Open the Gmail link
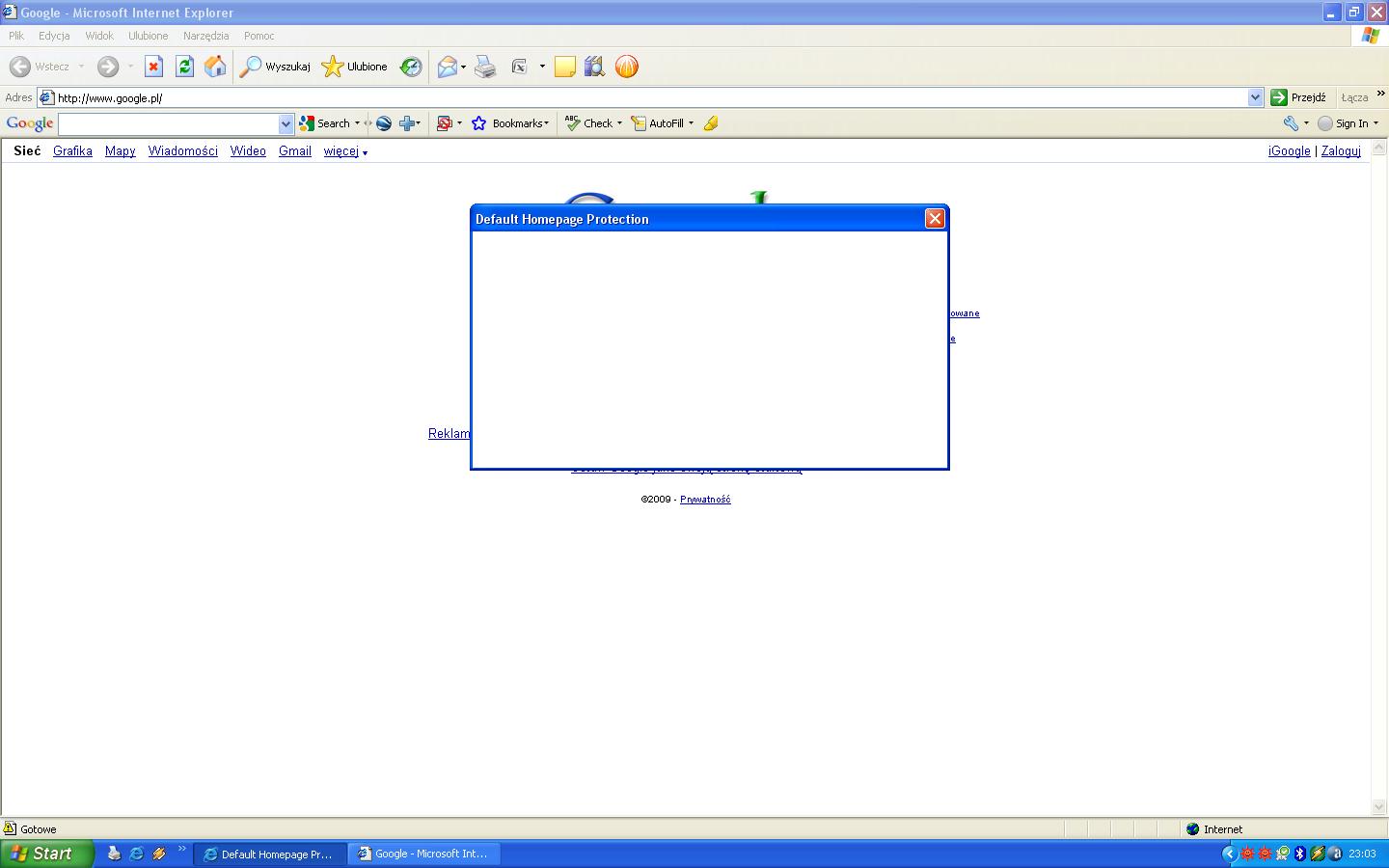Image resolution: width=1389 pixels, height=868 pixels. pos(294,151)
